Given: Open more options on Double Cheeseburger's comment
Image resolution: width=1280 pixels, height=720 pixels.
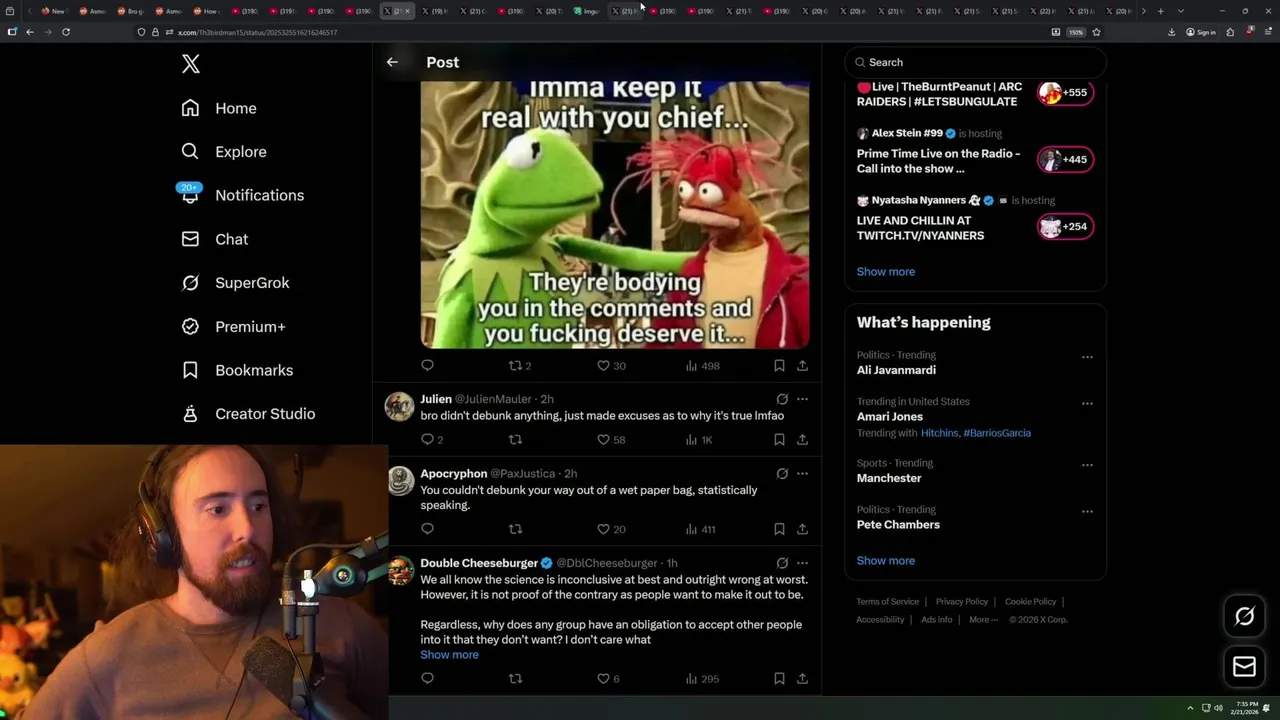Looking at the screenshot, I should 802,563.
